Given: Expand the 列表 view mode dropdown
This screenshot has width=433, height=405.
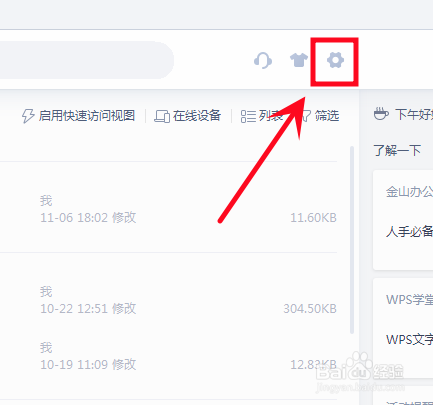Looking at the screenshot, I should click(x=262, y=116).
